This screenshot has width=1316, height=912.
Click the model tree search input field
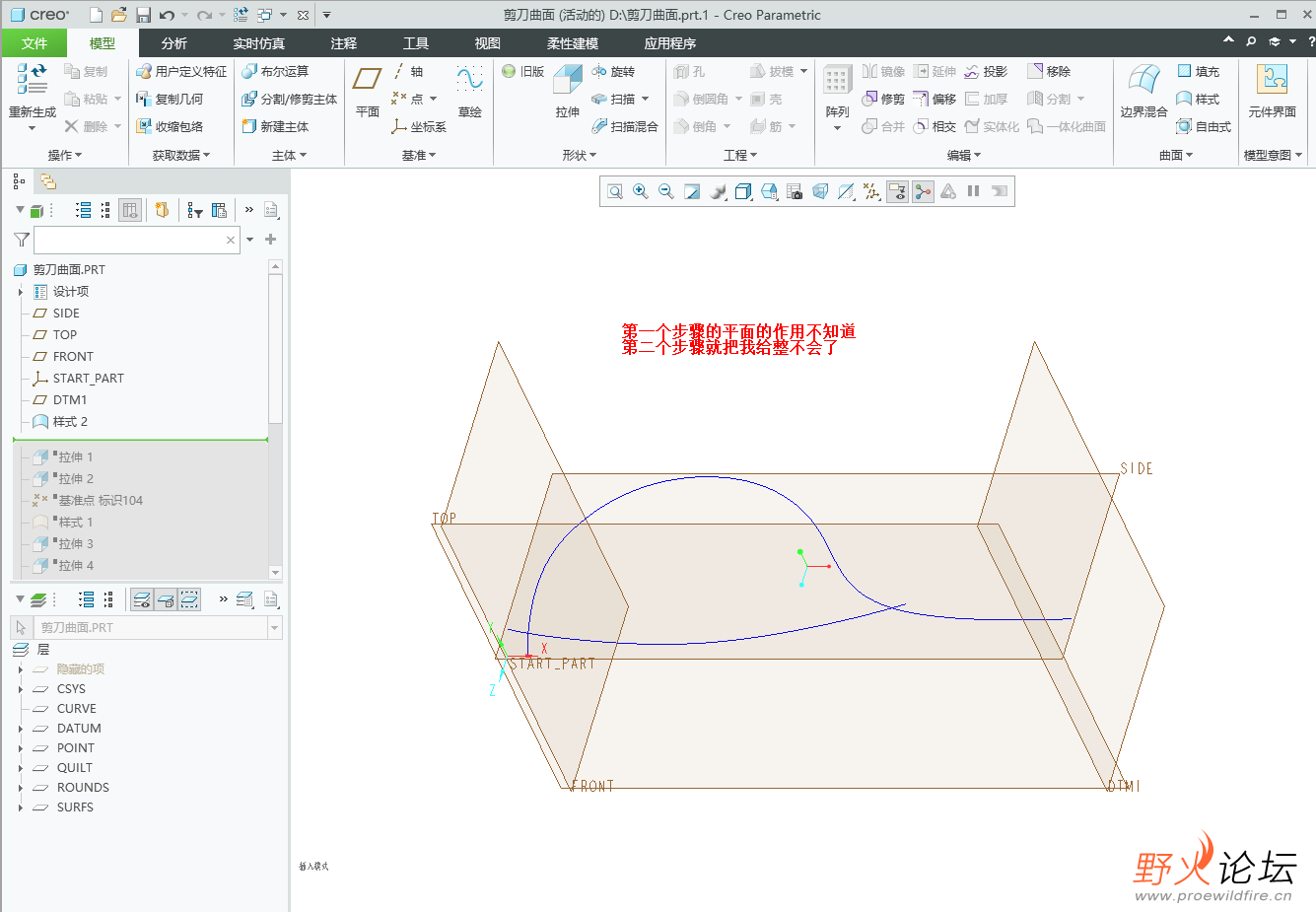(x=137, y=240)
